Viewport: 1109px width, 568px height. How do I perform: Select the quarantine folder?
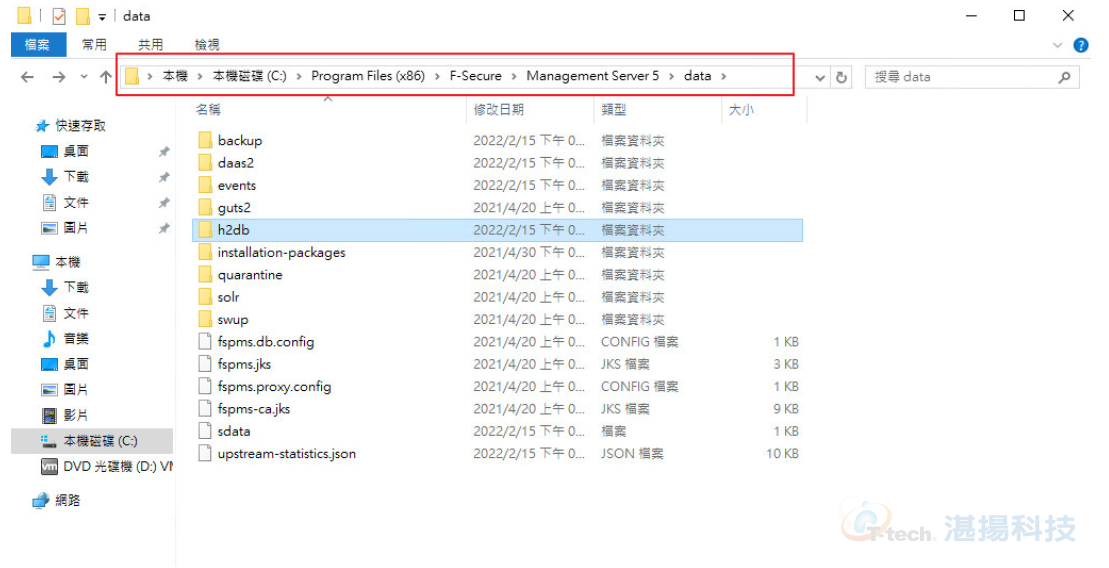coord(250,275)
